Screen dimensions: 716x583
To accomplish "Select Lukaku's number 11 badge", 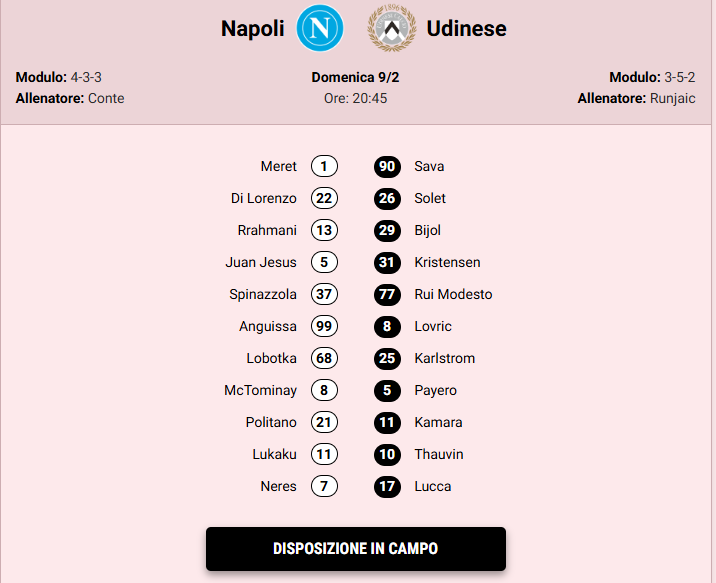I will coord(324,454).
